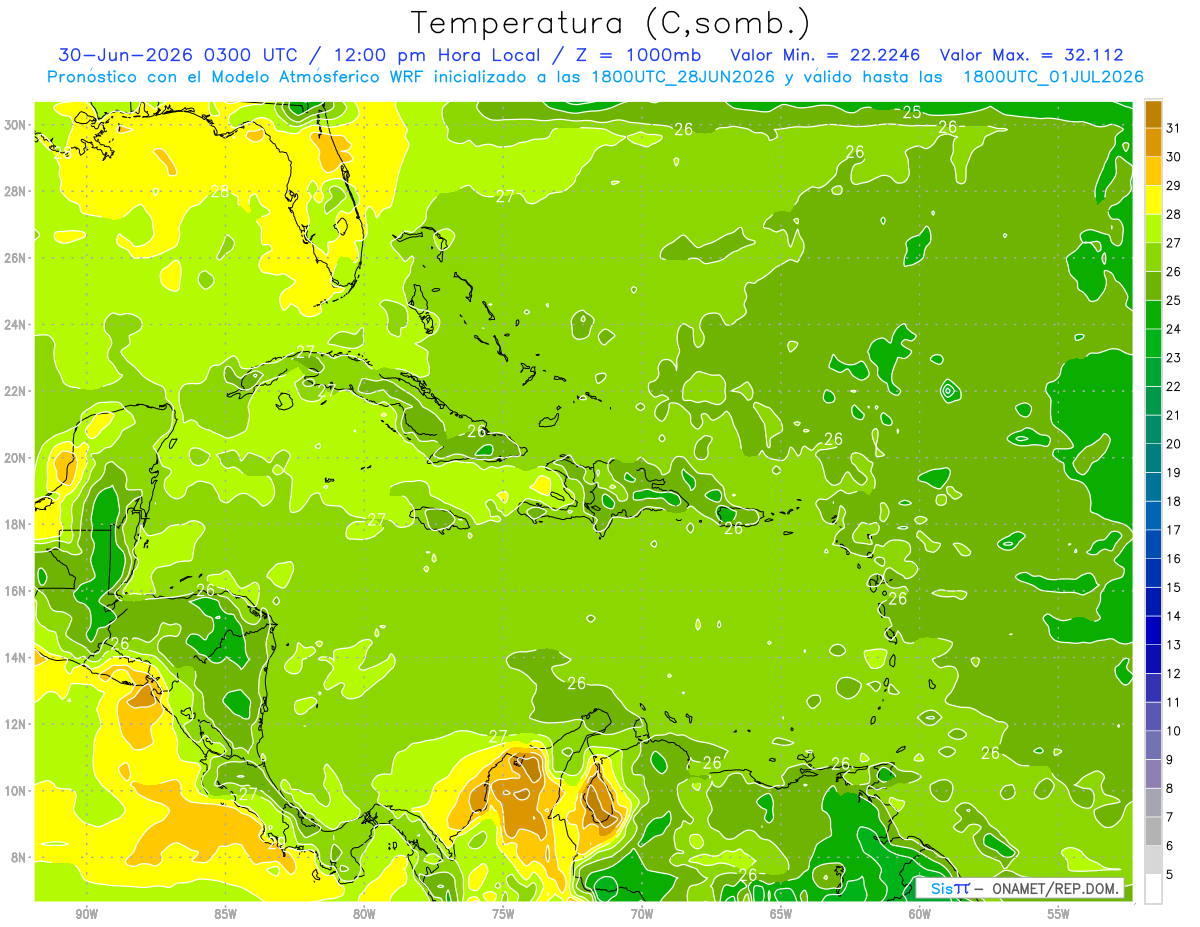This screenshot has height=927, width=1200.
Task: Click the 60W longitude axis label
Action: pos(920,914)
